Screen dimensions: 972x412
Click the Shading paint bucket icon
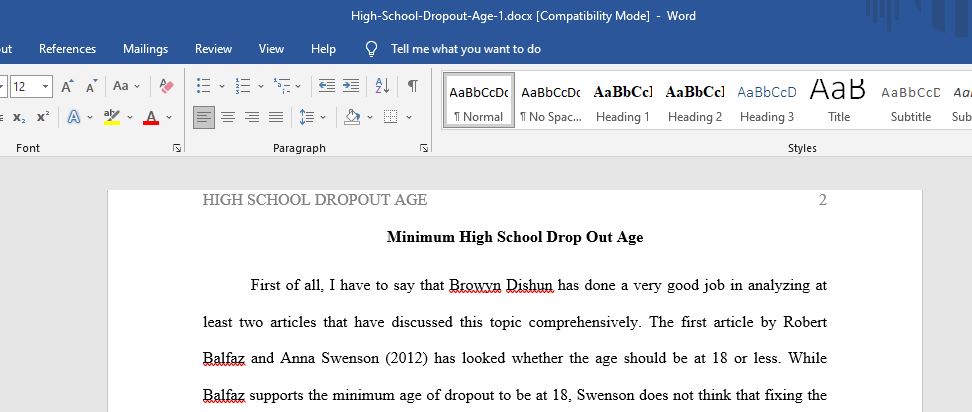352,117
